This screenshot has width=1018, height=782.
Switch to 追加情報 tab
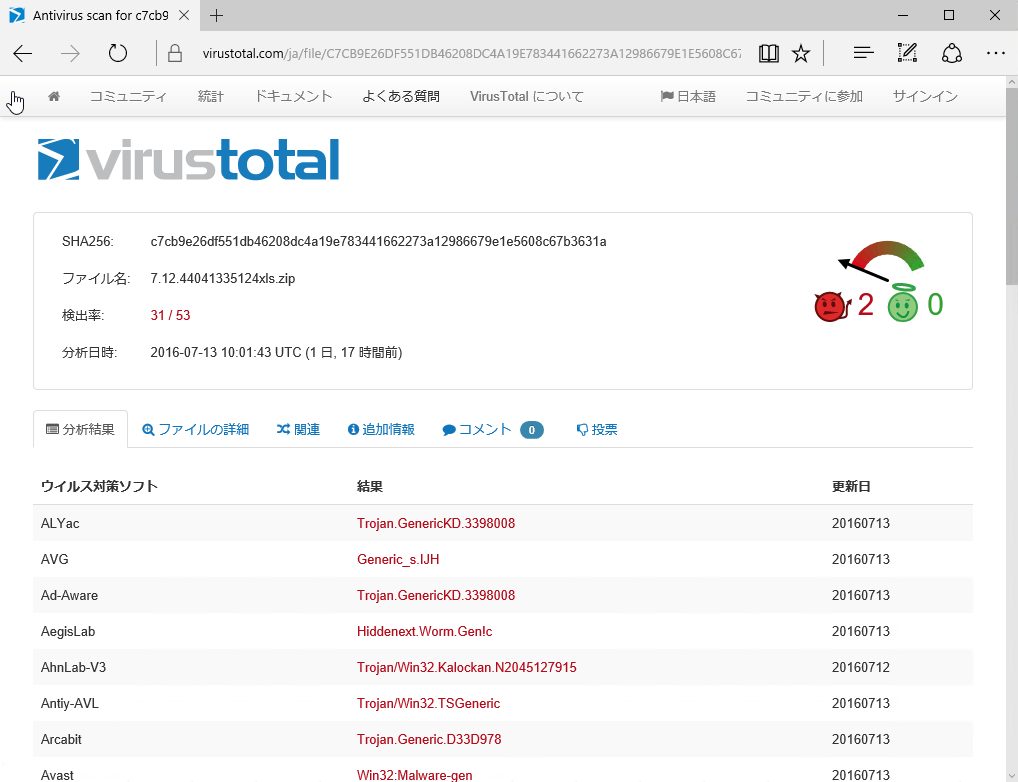381,429
